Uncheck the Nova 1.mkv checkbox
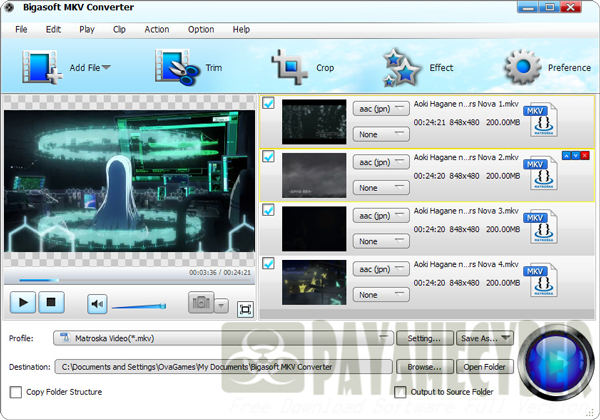 click(x=269, y=103)
